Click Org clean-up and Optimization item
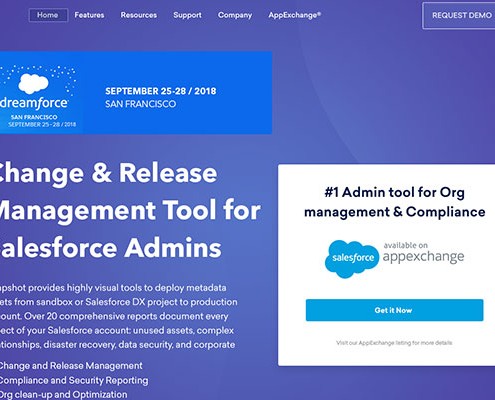The height and width of the screenshot is (400, 495). click(63, 395)
